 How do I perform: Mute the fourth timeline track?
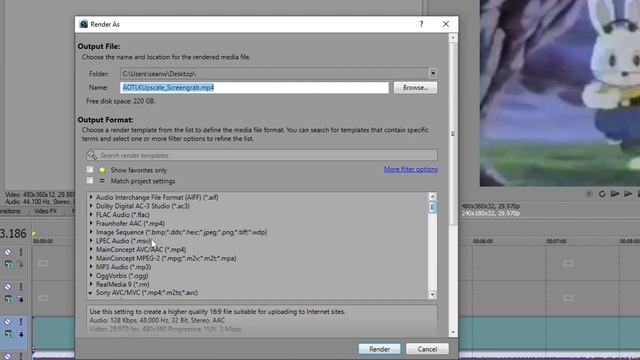click(x=8, y=356)
